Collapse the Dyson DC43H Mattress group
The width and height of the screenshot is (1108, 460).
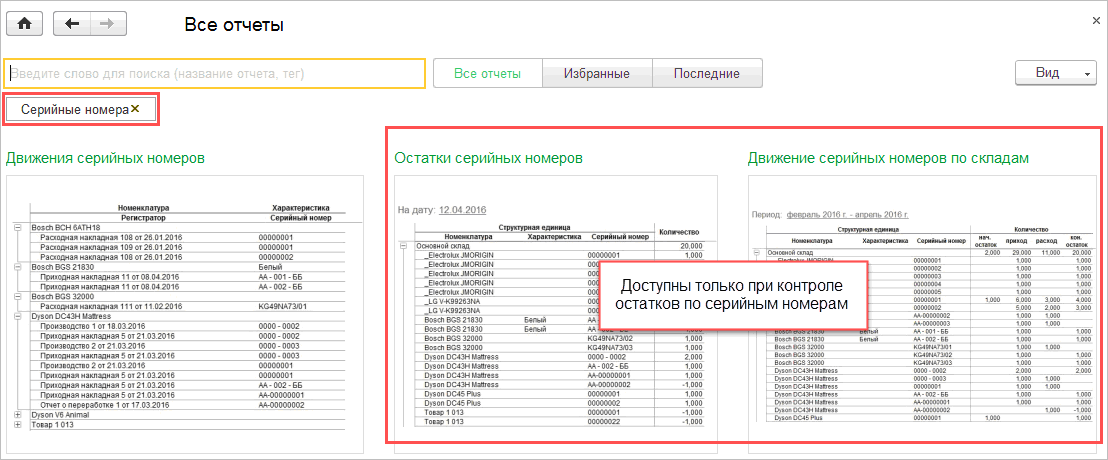[x=17, y=317]
